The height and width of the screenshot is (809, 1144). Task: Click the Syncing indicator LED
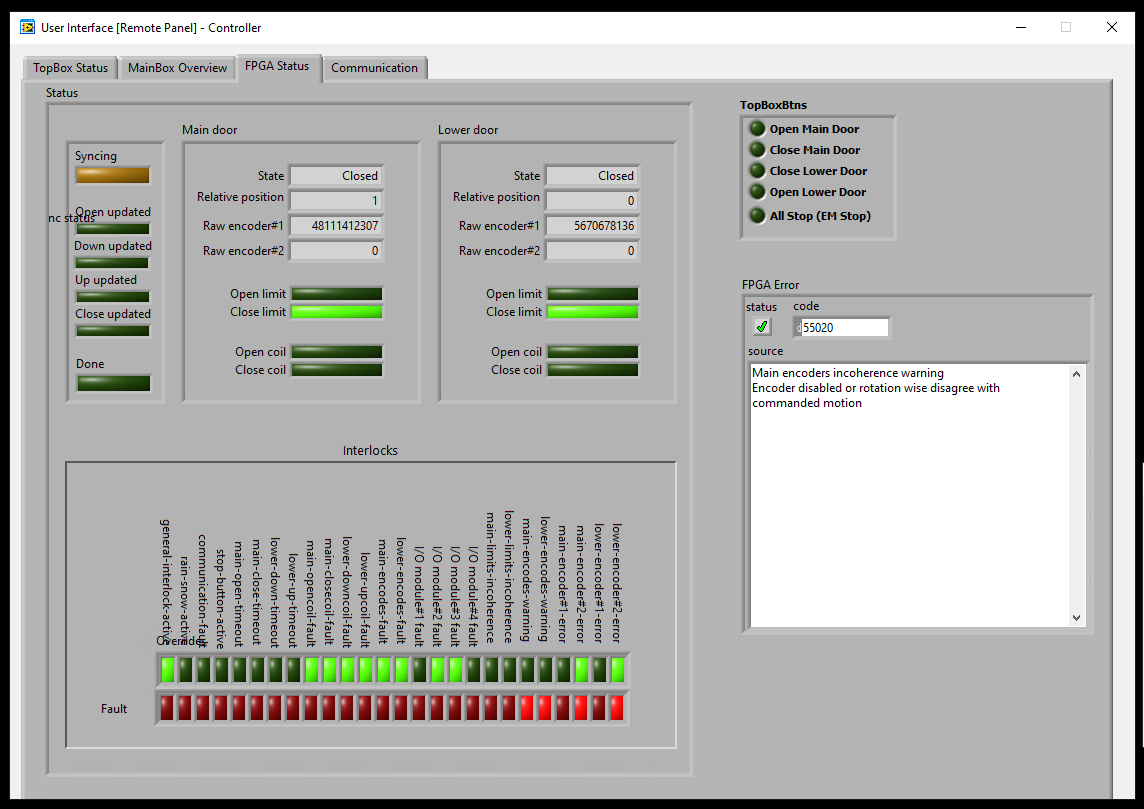(113, 175)
